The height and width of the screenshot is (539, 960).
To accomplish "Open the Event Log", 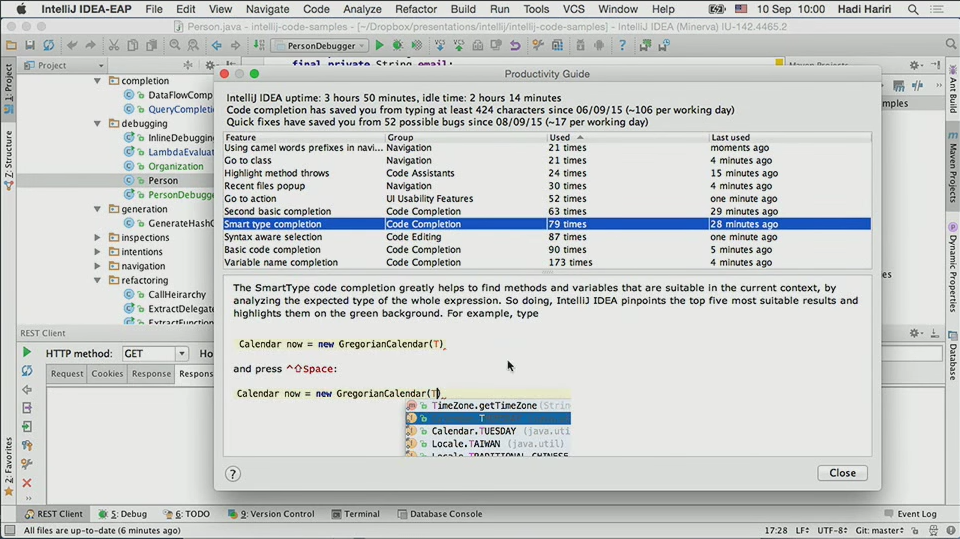I will pos(911,514).
